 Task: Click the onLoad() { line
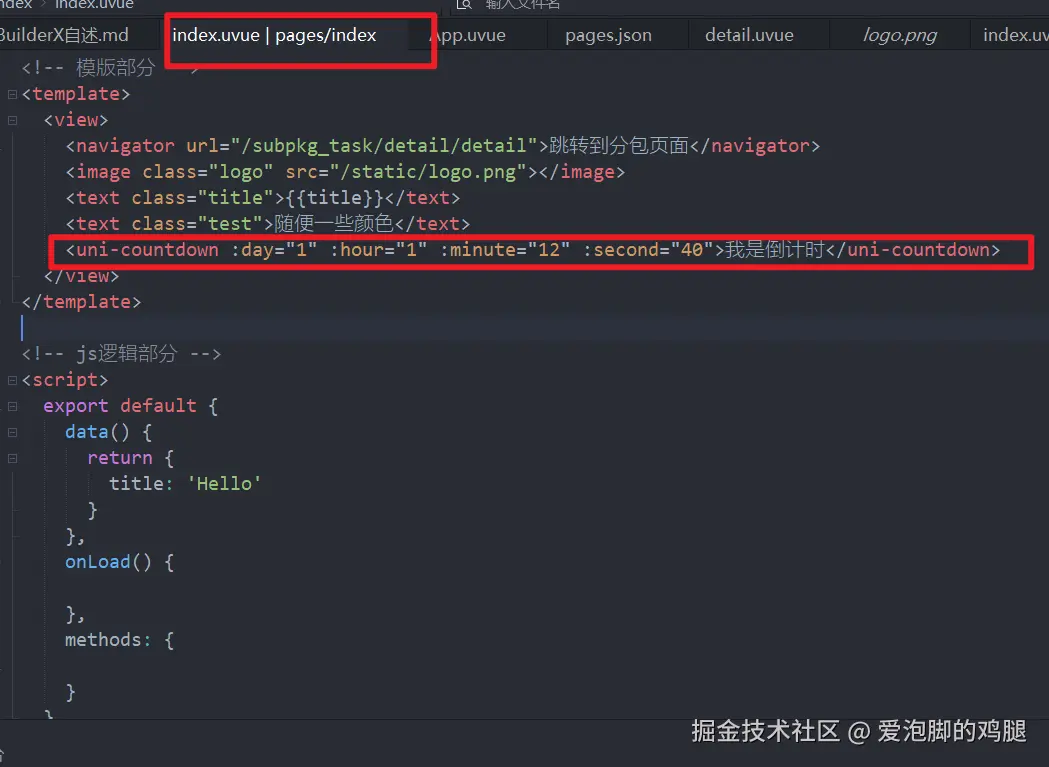point(120,562)
